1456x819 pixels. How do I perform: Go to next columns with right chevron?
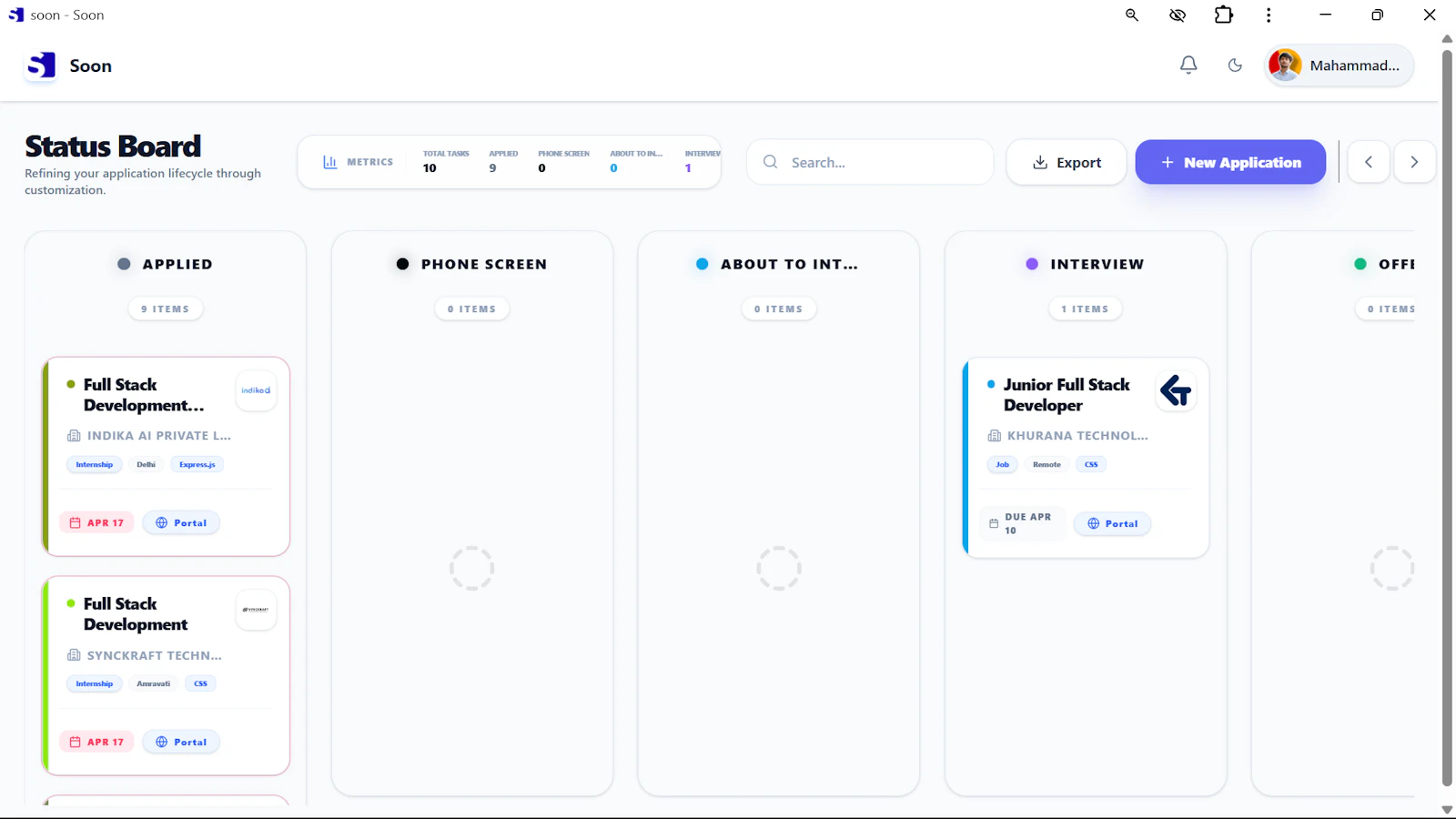pos(1414,162)
